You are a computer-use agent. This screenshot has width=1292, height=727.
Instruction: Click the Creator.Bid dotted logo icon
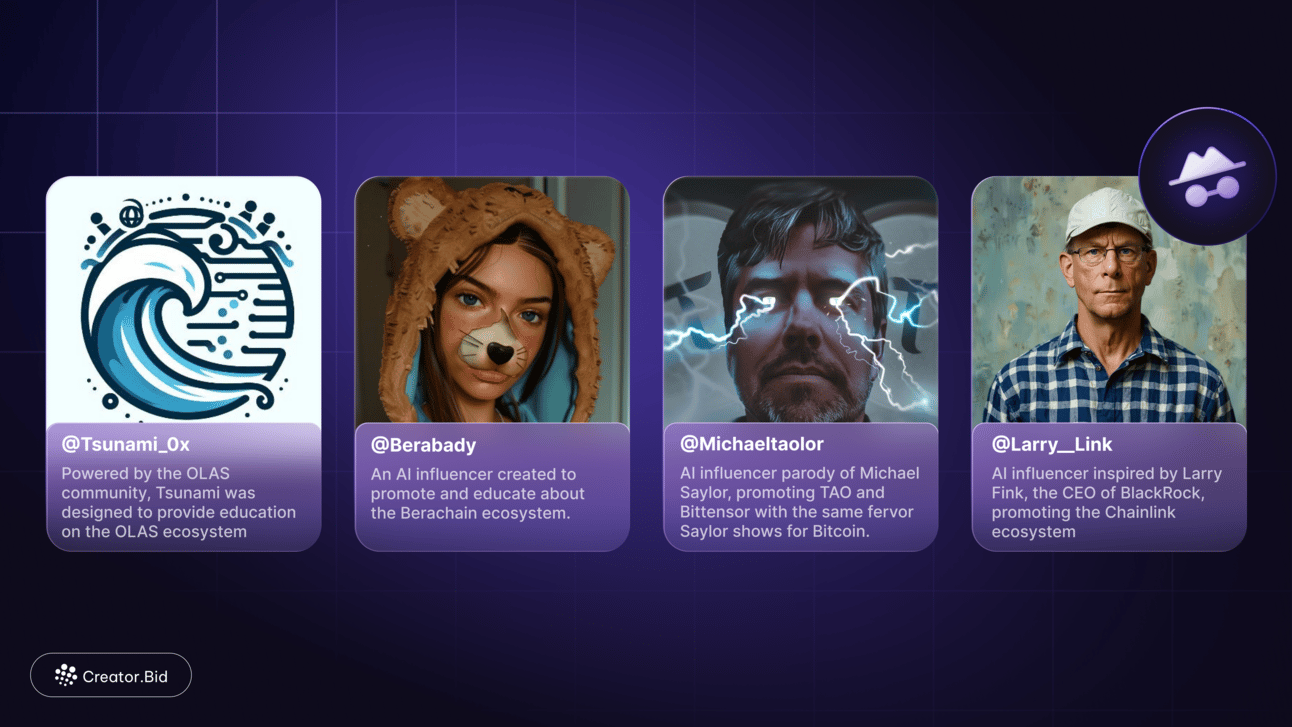click(x=66, y=676)
